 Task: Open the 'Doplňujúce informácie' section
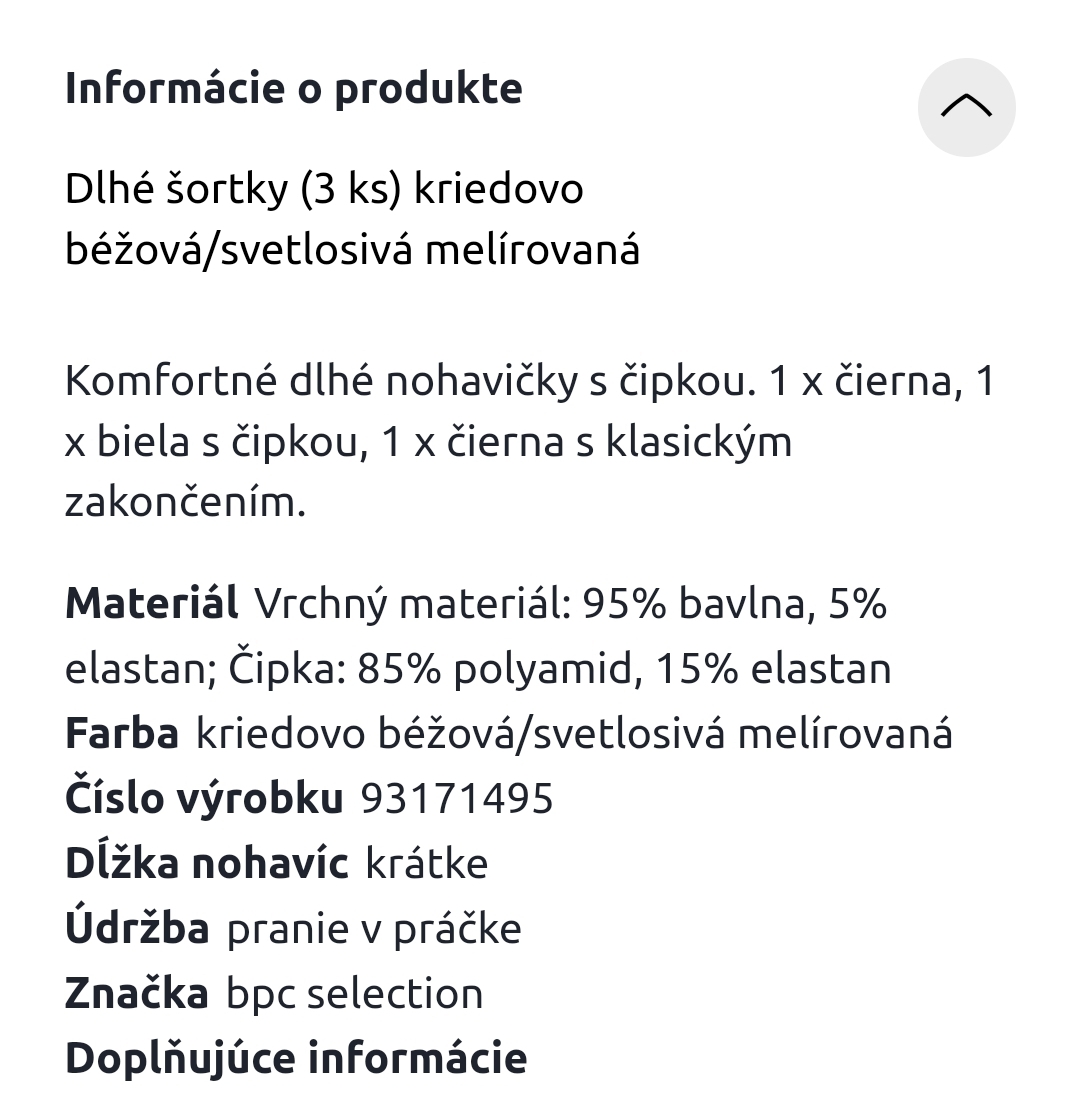click(295, 1058)
